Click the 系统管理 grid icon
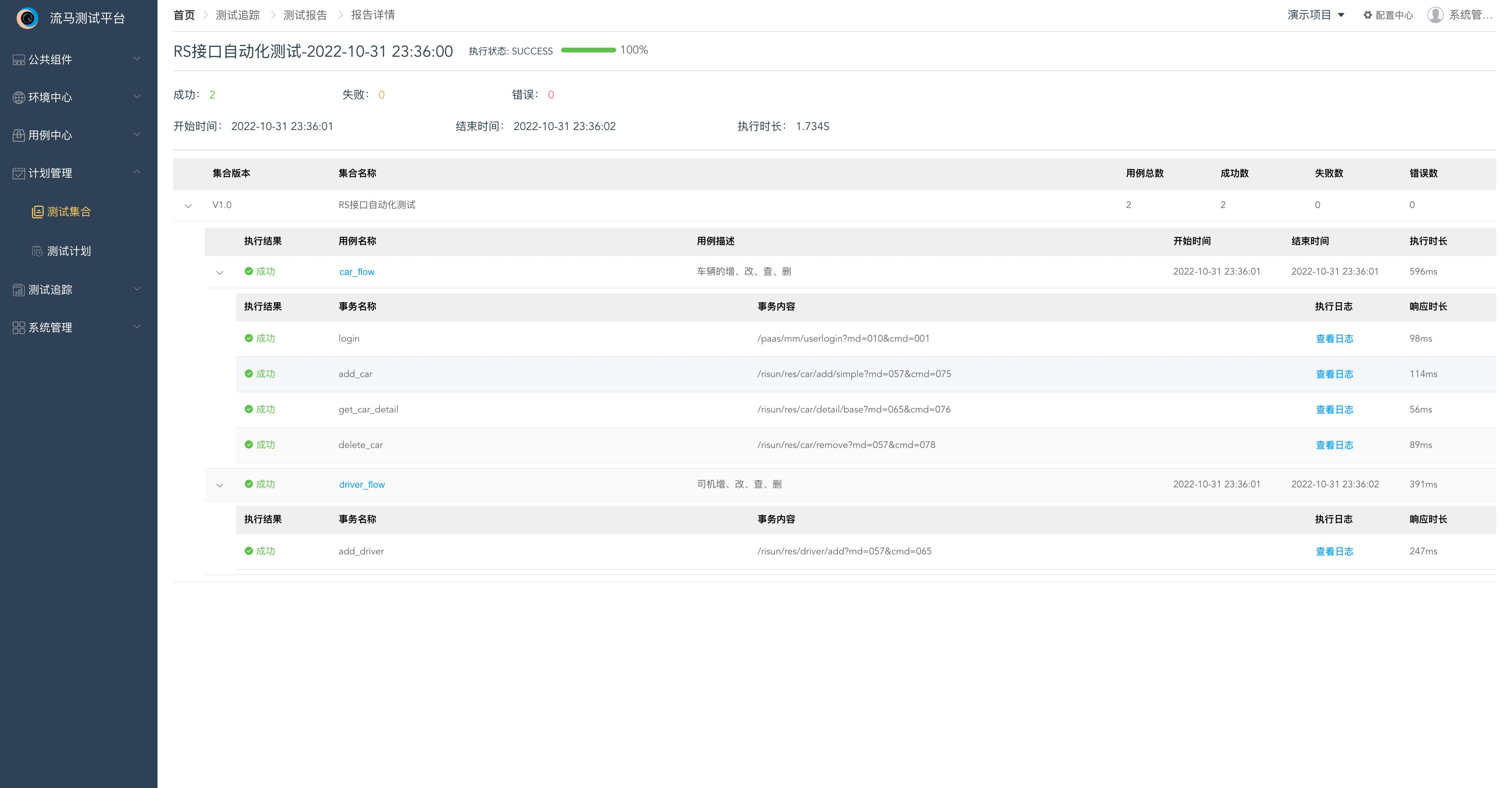The width and height of the screenshot is (1512, 788). [x=19, y=328]
